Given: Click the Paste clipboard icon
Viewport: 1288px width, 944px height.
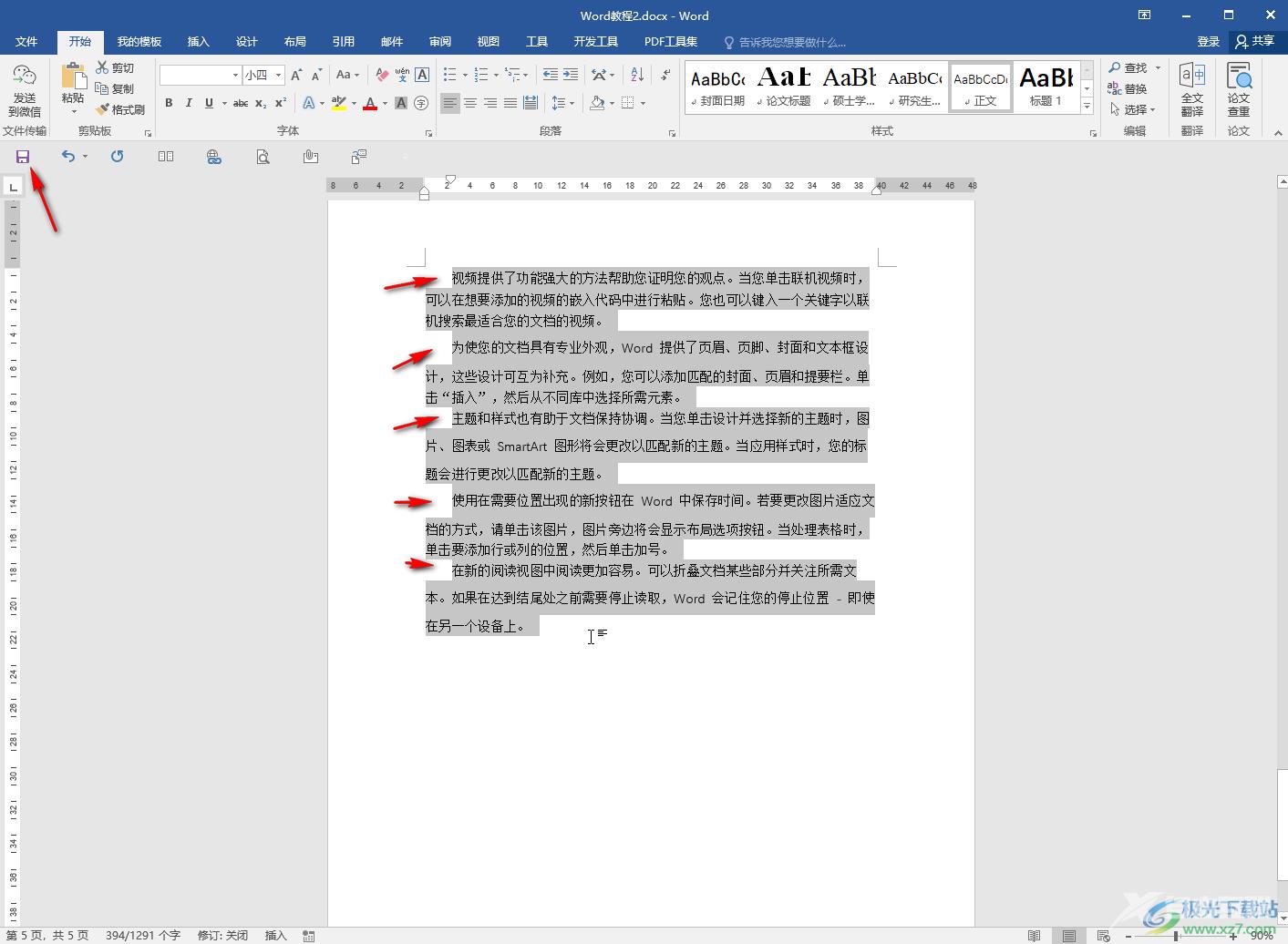Looking at the screenshot, I should tap(73, 77).
